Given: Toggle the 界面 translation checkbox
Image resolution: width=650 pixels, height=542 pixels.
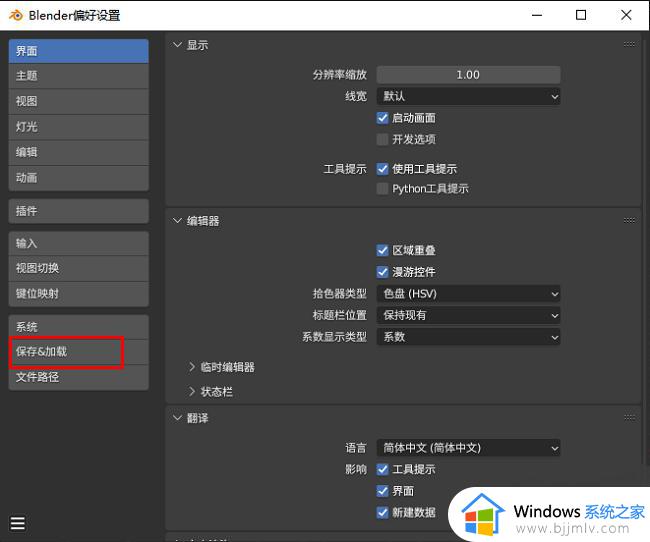Looking at the screenshot, I should point(382,491).
